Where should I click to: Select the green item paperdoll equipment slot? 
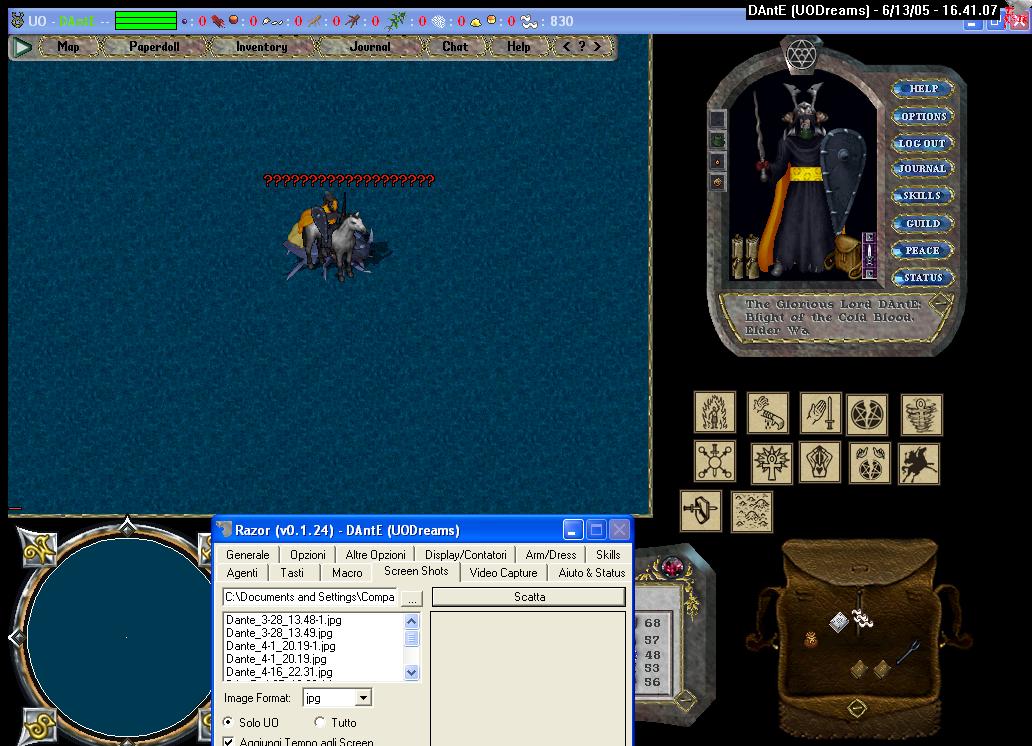pos(718,140)
